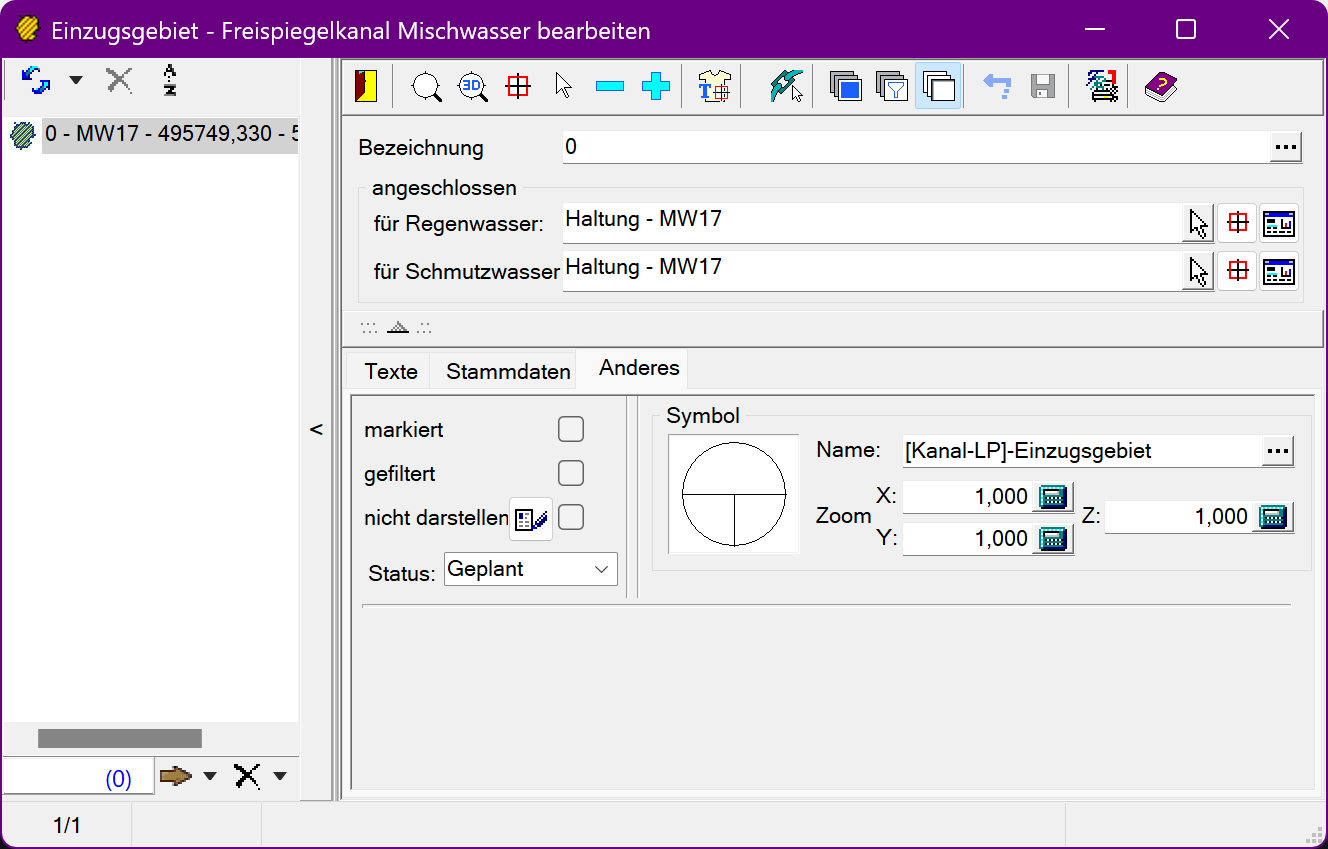Open calculator for Zoom X value
Image resolution: width=1328 pixels, height=849 pixels.
pos(1052,496)
